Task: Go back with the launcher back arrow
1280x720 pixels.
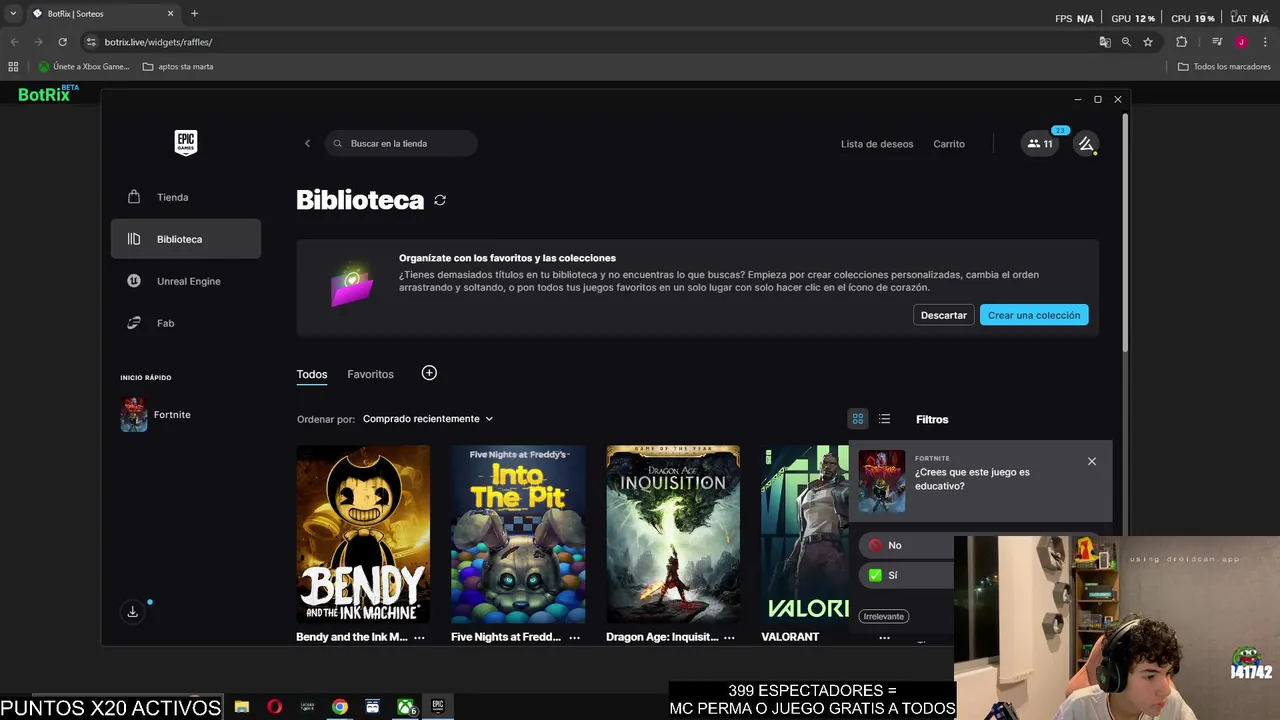Action: coord(307,143)
